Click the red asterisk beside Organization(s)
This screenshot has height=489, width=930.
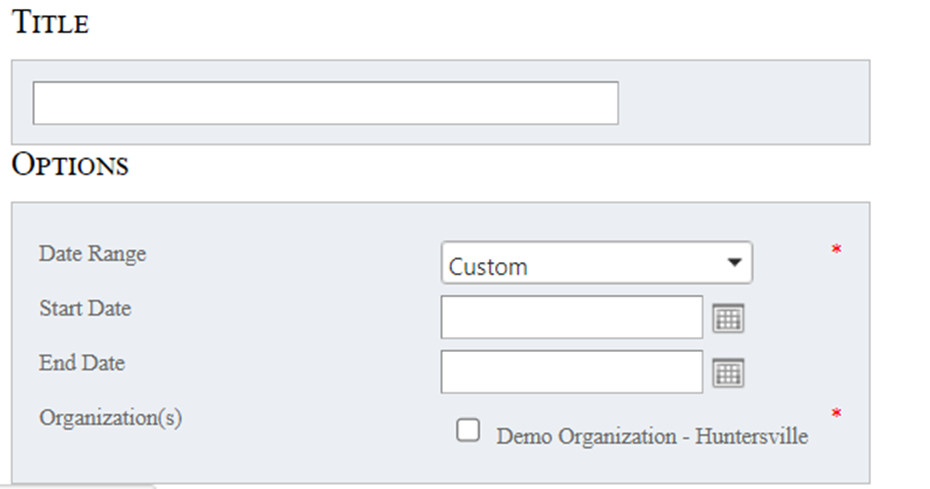point(836,413)
